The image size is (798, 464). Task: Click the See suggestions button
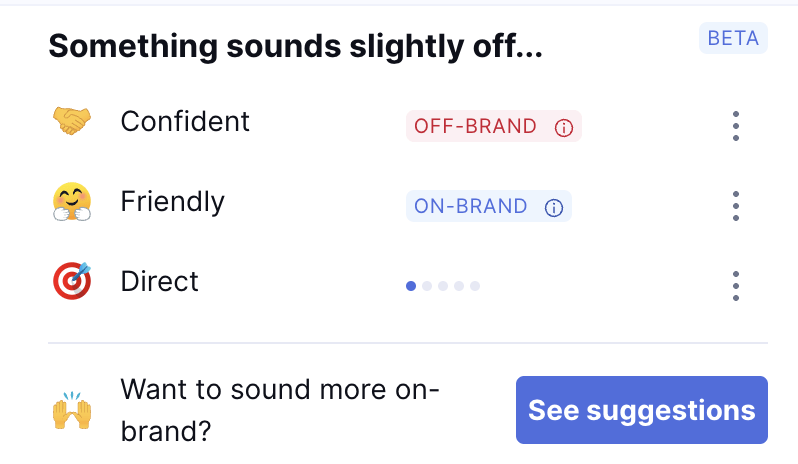(x=642, y=410)
